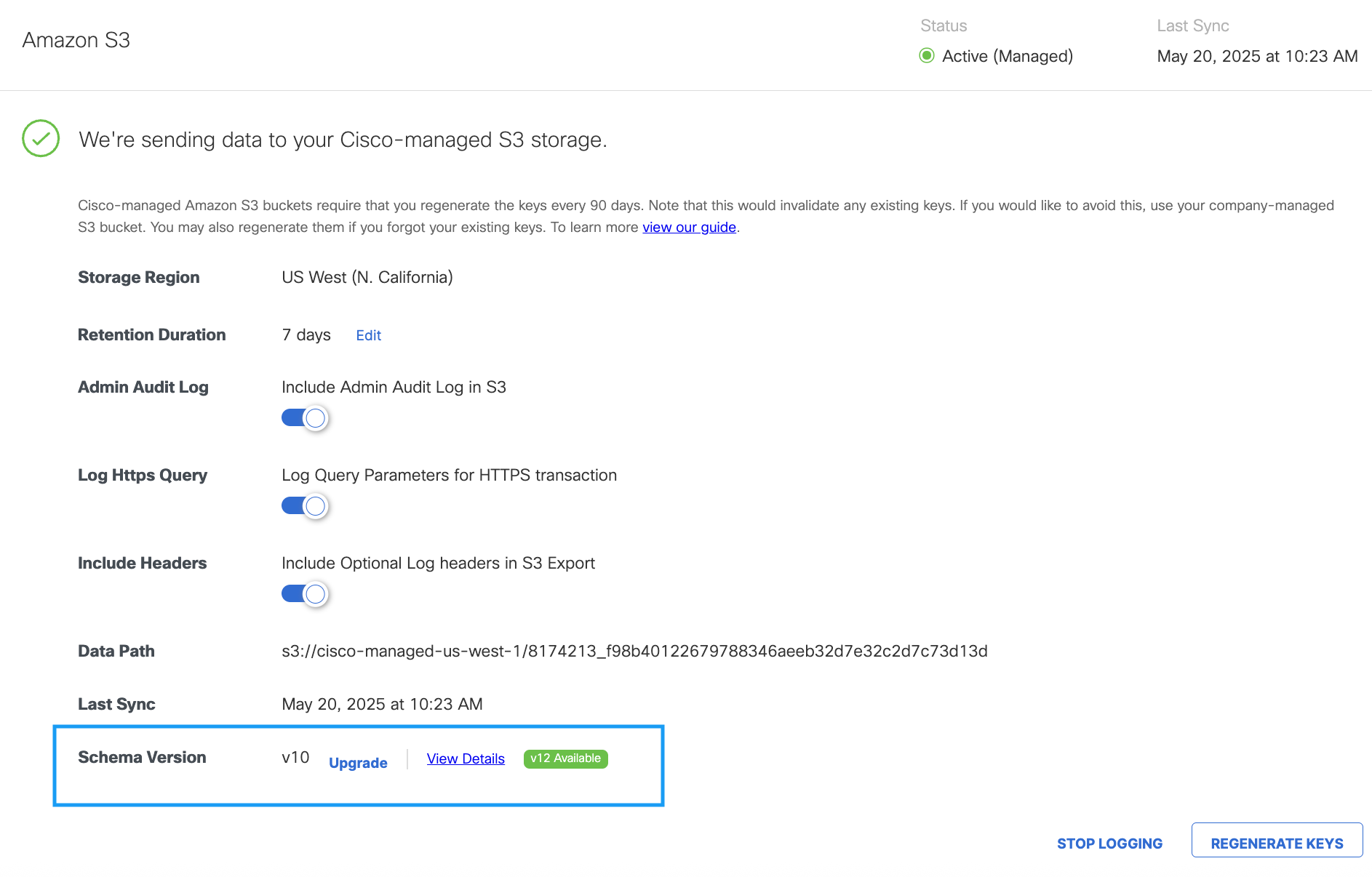Click the Include Headers label

click(x=142, y=563)
